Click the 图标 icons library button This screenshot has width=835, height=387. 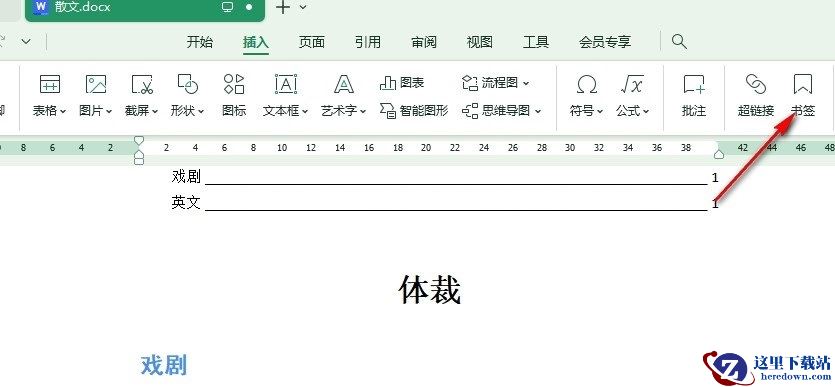[x=234, y=84]
